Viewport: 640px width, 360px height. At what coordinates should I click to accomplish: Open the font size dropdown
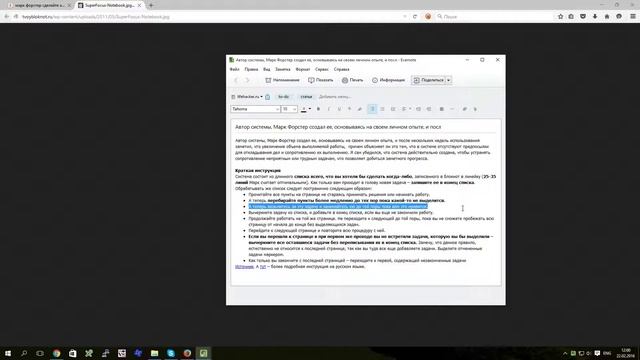point(289,109)
